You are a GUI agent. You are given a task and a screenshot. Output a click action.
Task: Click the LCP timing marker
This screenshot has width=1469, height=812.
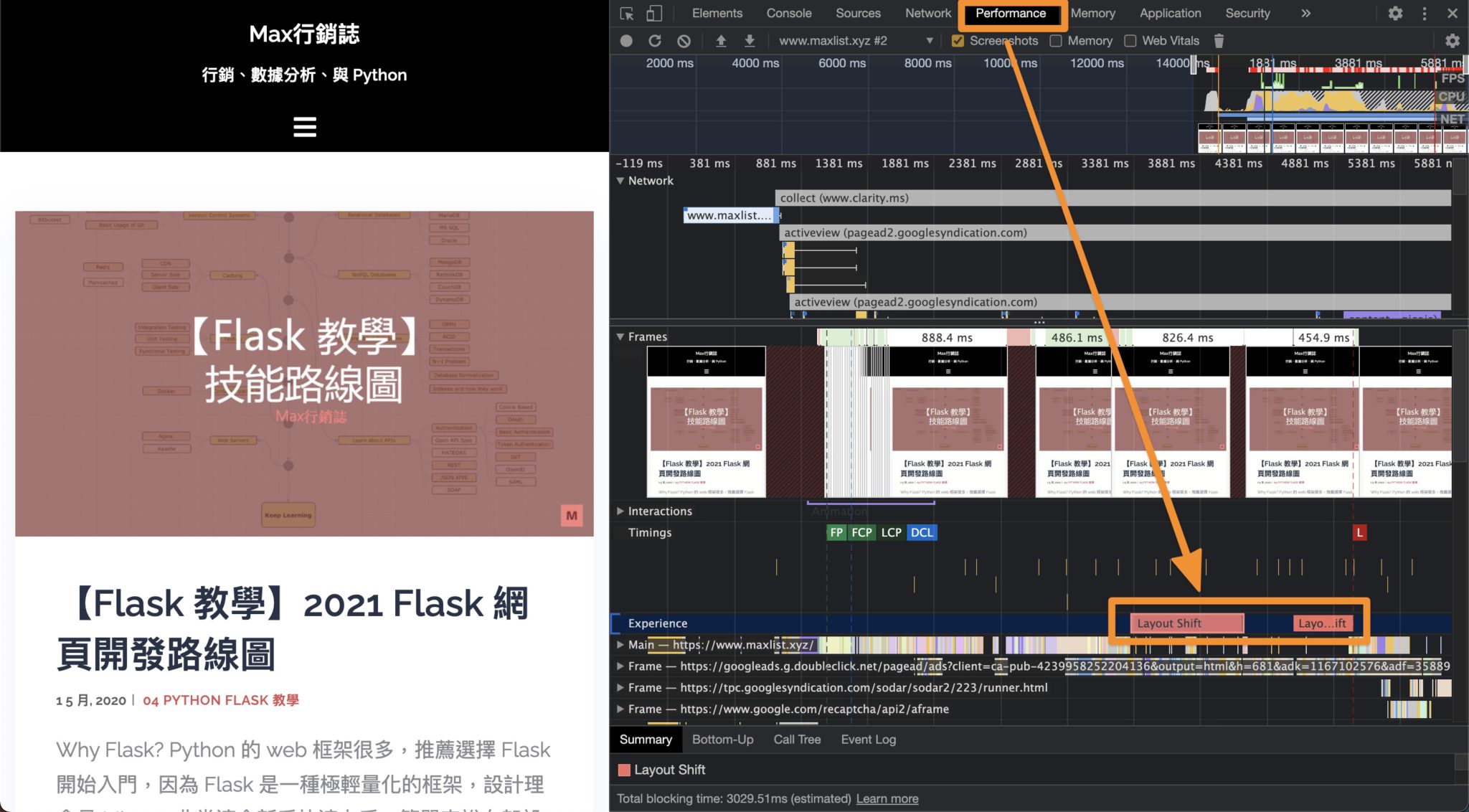(x=891, y=532)
